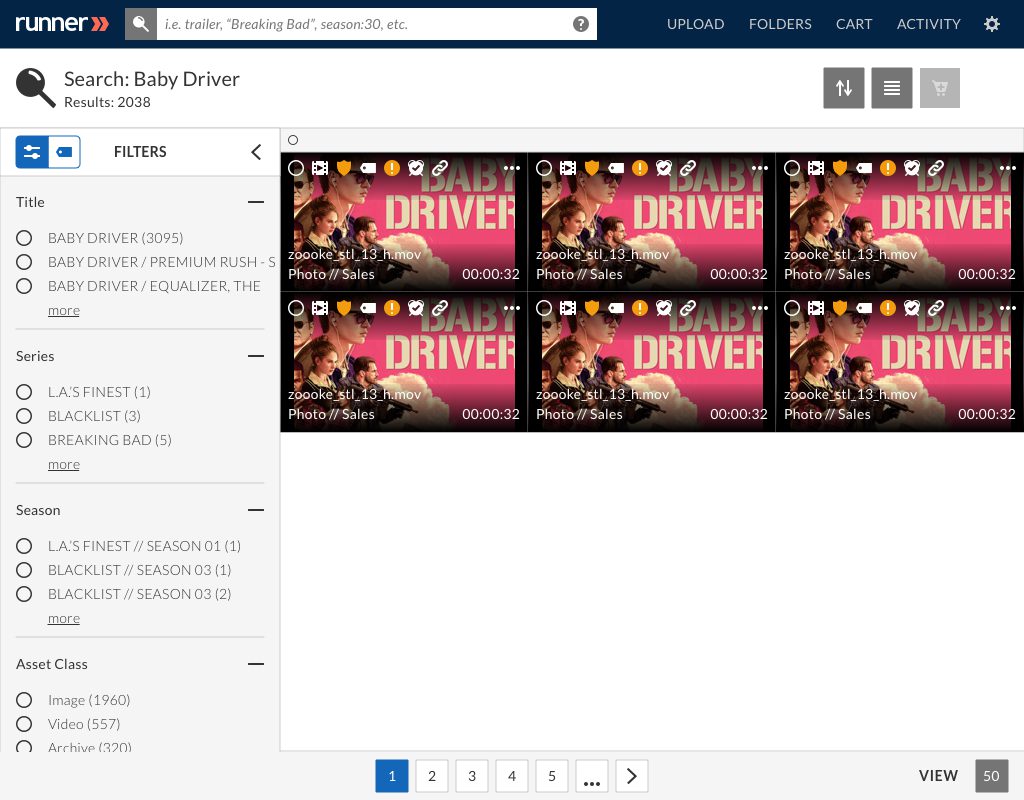The image size is (1024, 800).
Task: Click link icon on top-right thumbnail
Action: pyautogui.click(x=935, y=168)
